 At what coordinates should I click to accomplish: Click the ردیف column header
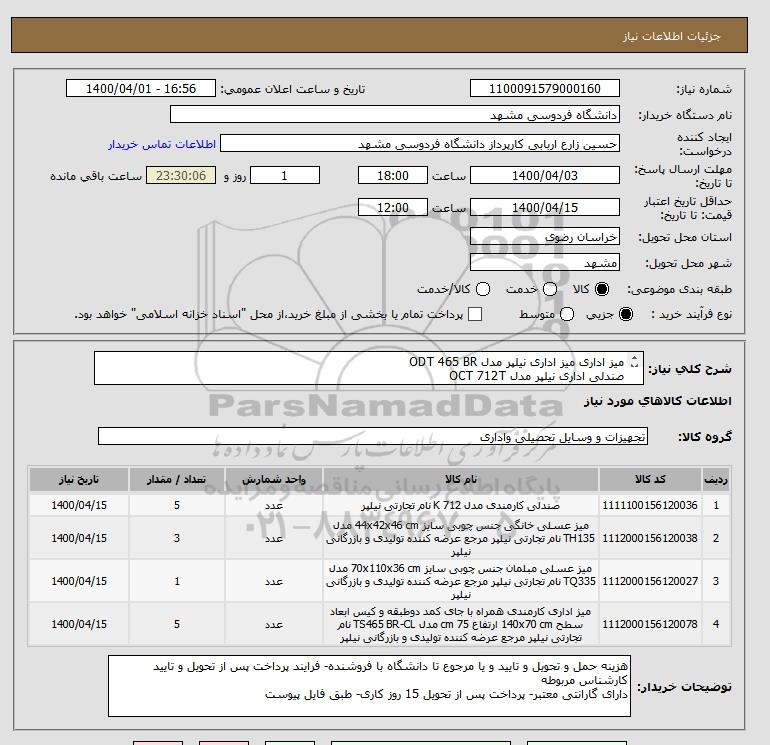pyautogui.click(x=716, y=479)
